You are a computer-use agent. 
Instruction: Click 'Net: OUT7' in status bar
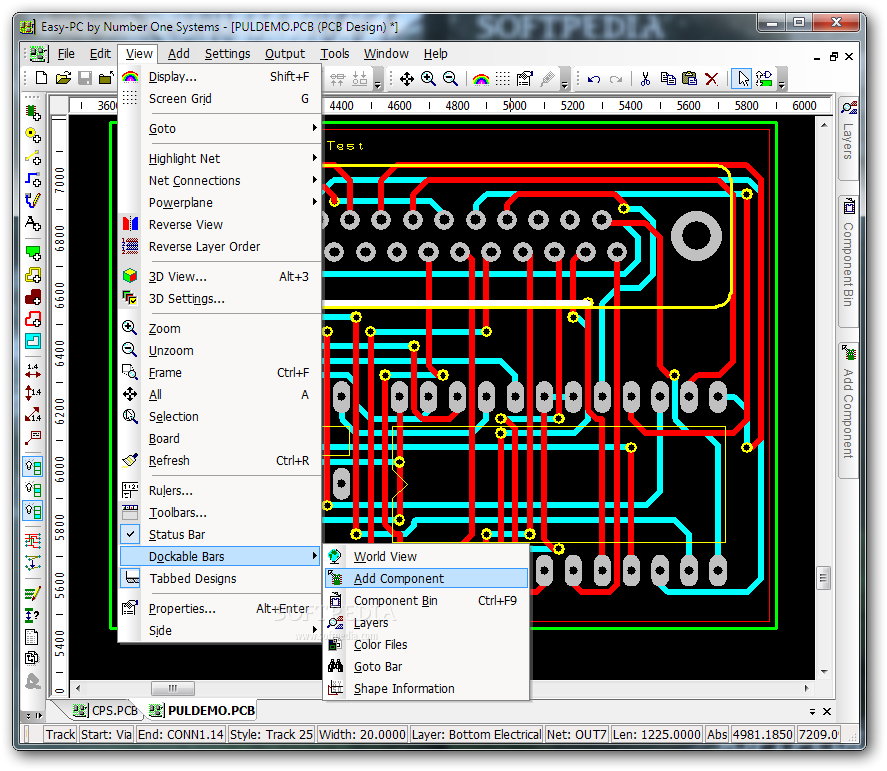pos(576,734)
